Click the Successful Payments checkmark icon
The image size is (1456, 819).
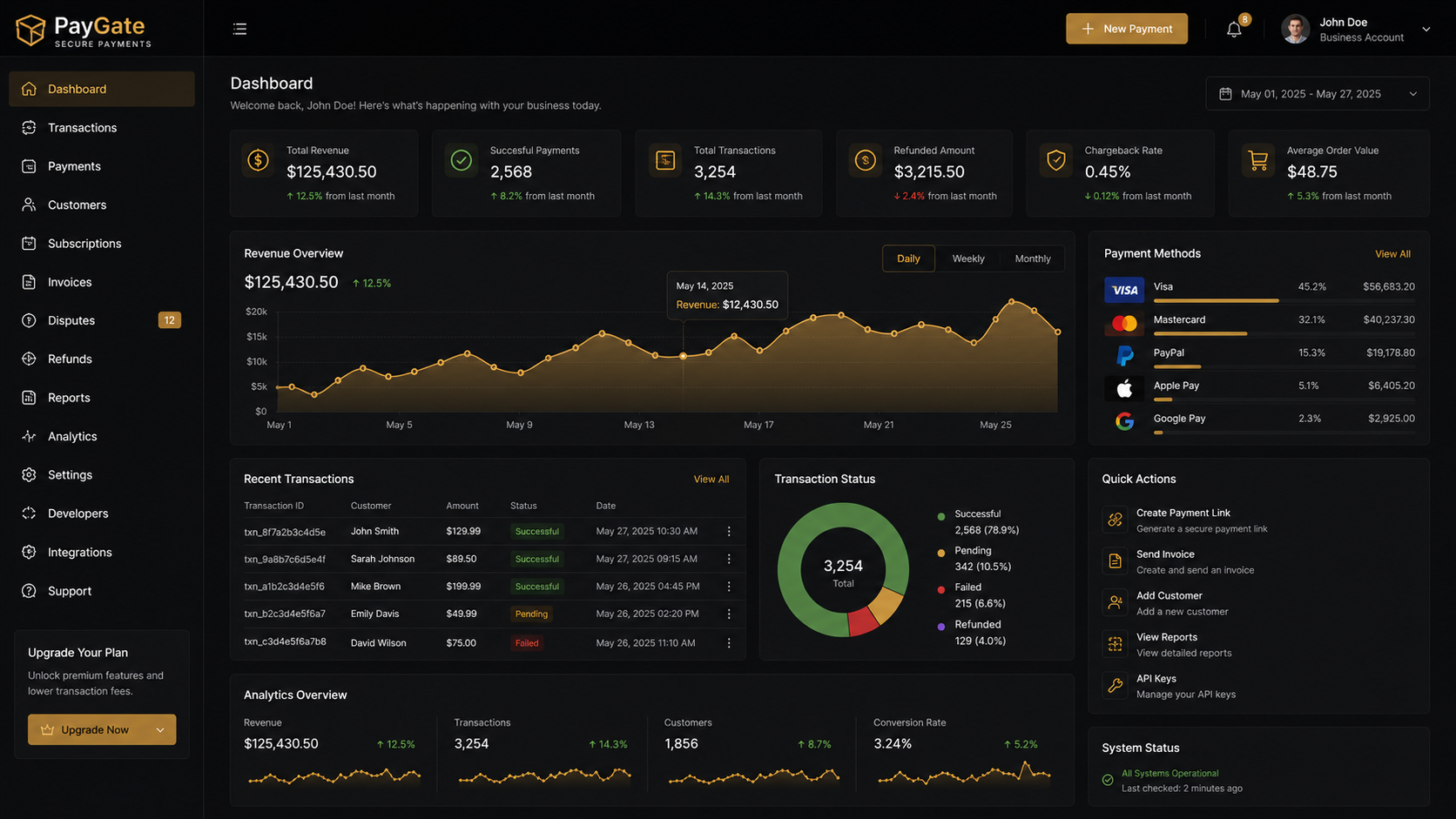[x=462, y=161]
